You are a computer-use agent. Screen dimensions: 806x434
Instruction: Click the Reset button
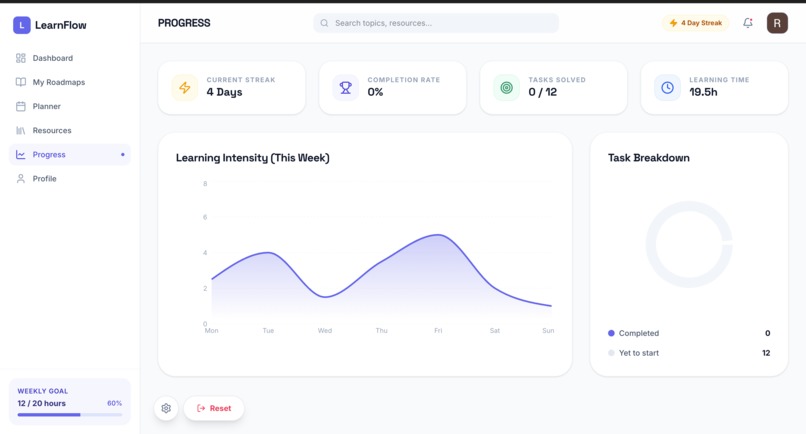coord(214,408)
